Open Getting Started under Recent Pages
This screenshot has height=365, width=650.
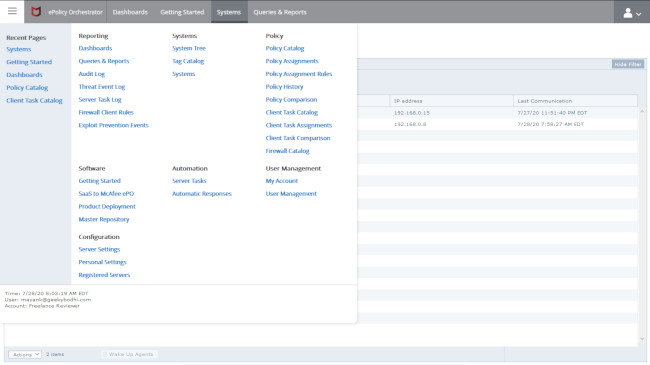tap(29, 62)
